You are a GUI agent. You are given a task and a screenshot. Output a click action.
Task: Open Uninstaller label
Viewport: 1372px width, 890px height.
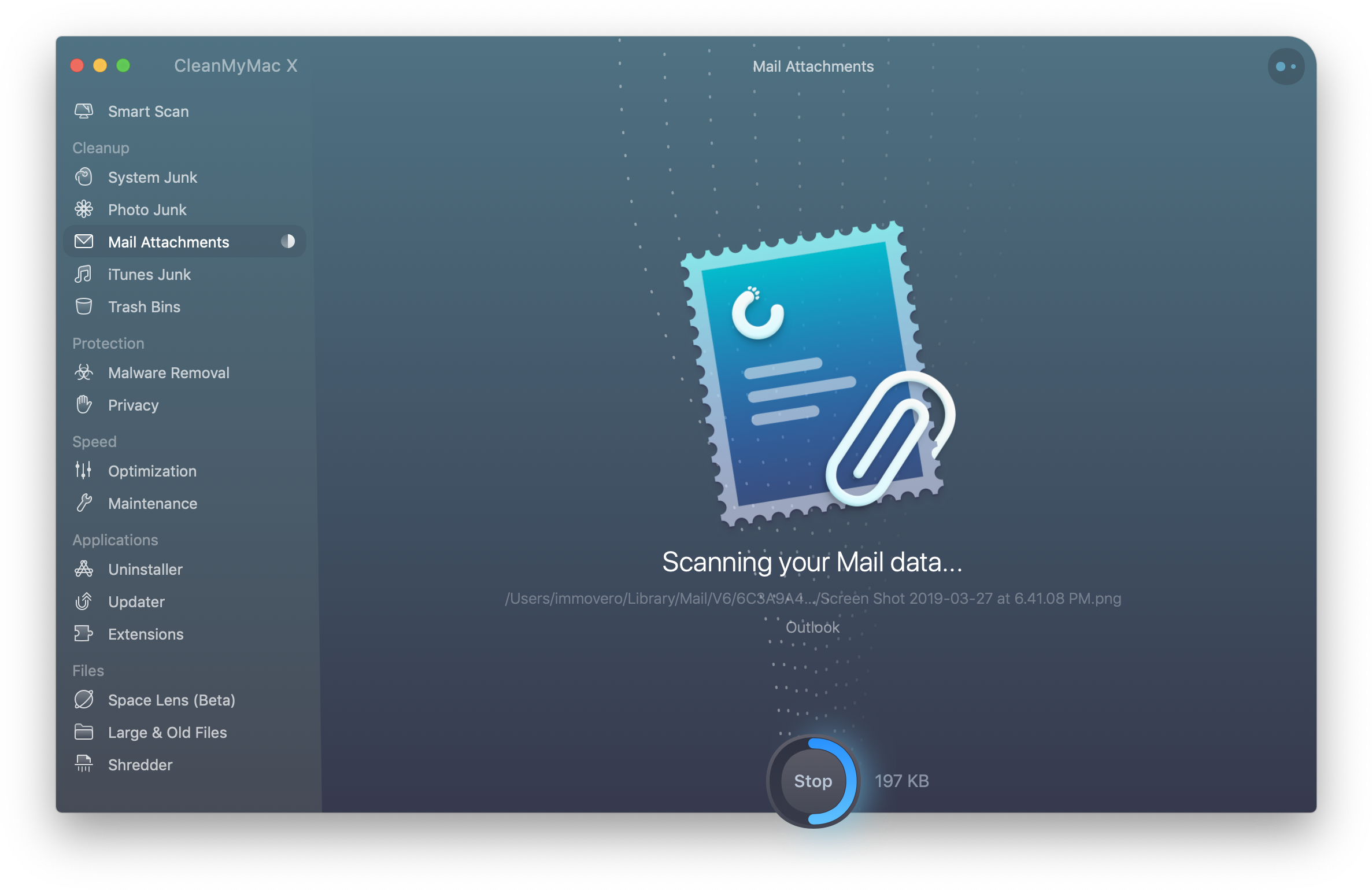click(145, 570)
